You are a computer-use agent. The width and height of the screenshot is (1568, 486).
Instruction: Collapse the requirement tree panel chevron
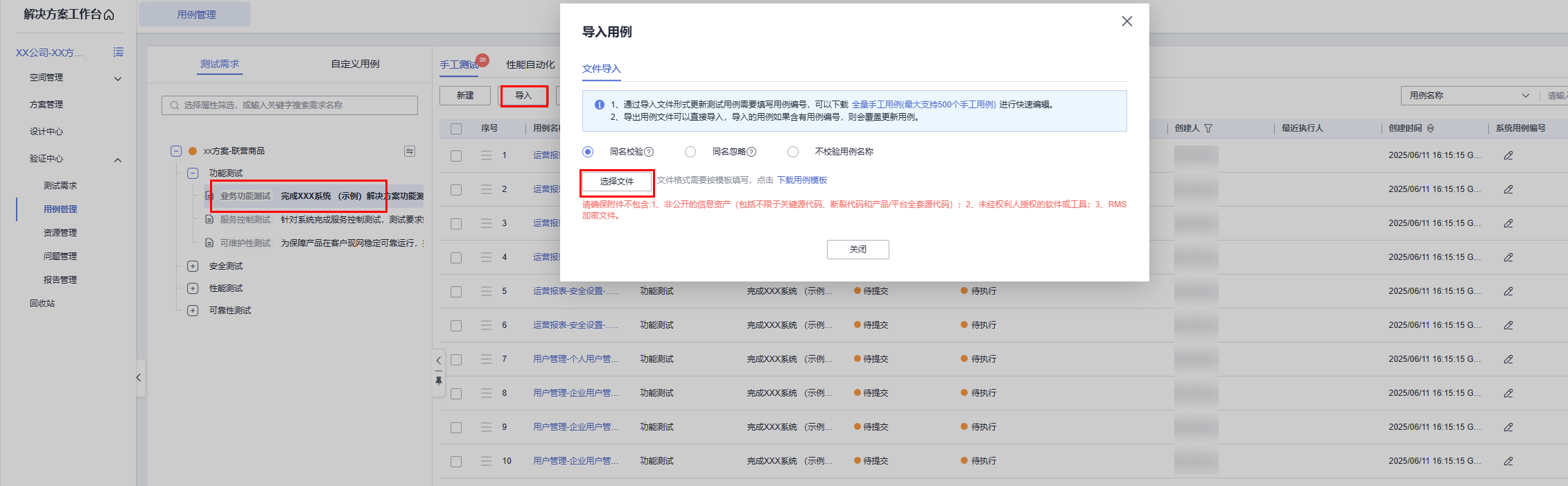click(438, 361)
